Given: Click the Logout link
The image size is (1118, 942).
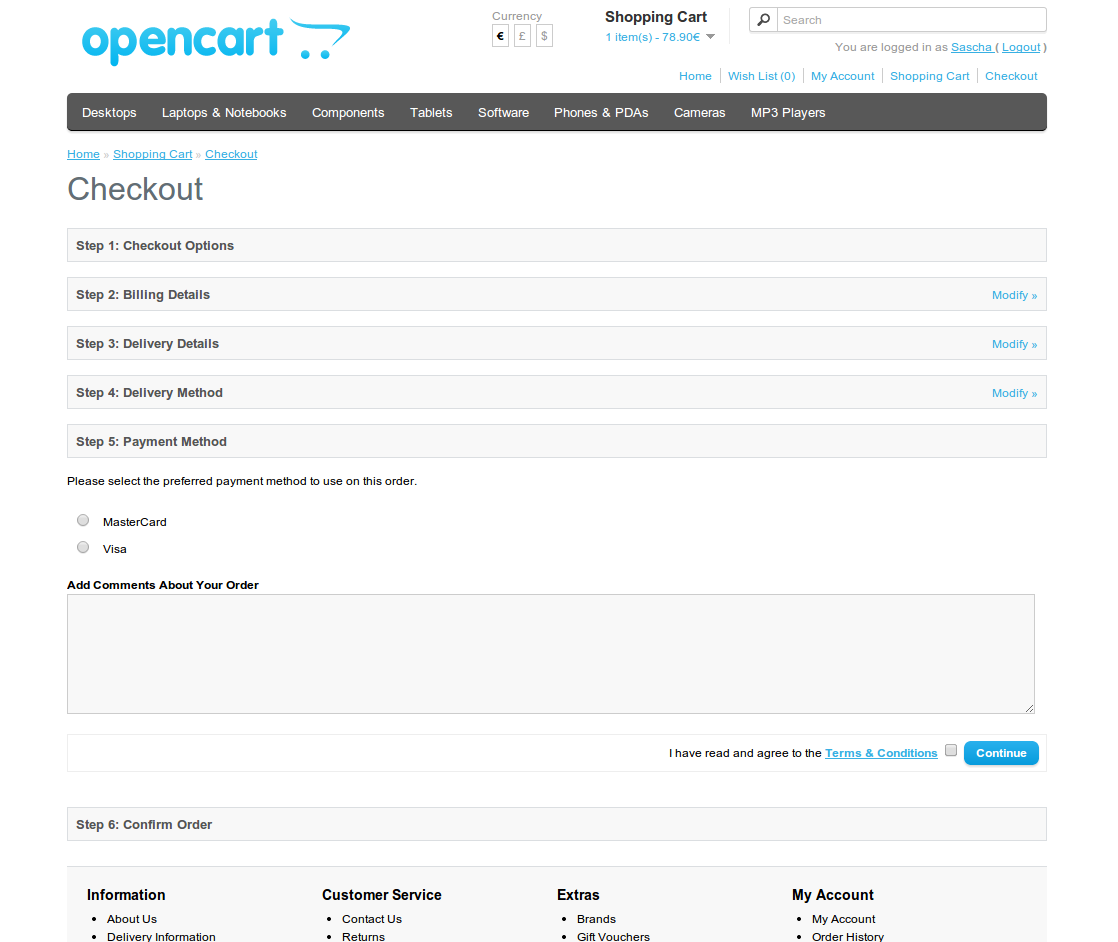Looking at the screenshot, I should tap(1021, 47).
